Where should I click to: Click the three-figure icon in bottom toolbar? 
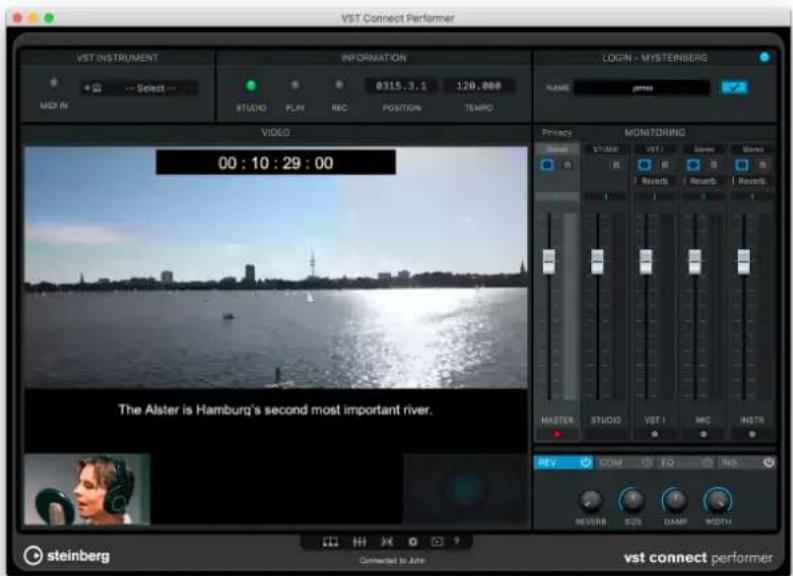[330, 542]
